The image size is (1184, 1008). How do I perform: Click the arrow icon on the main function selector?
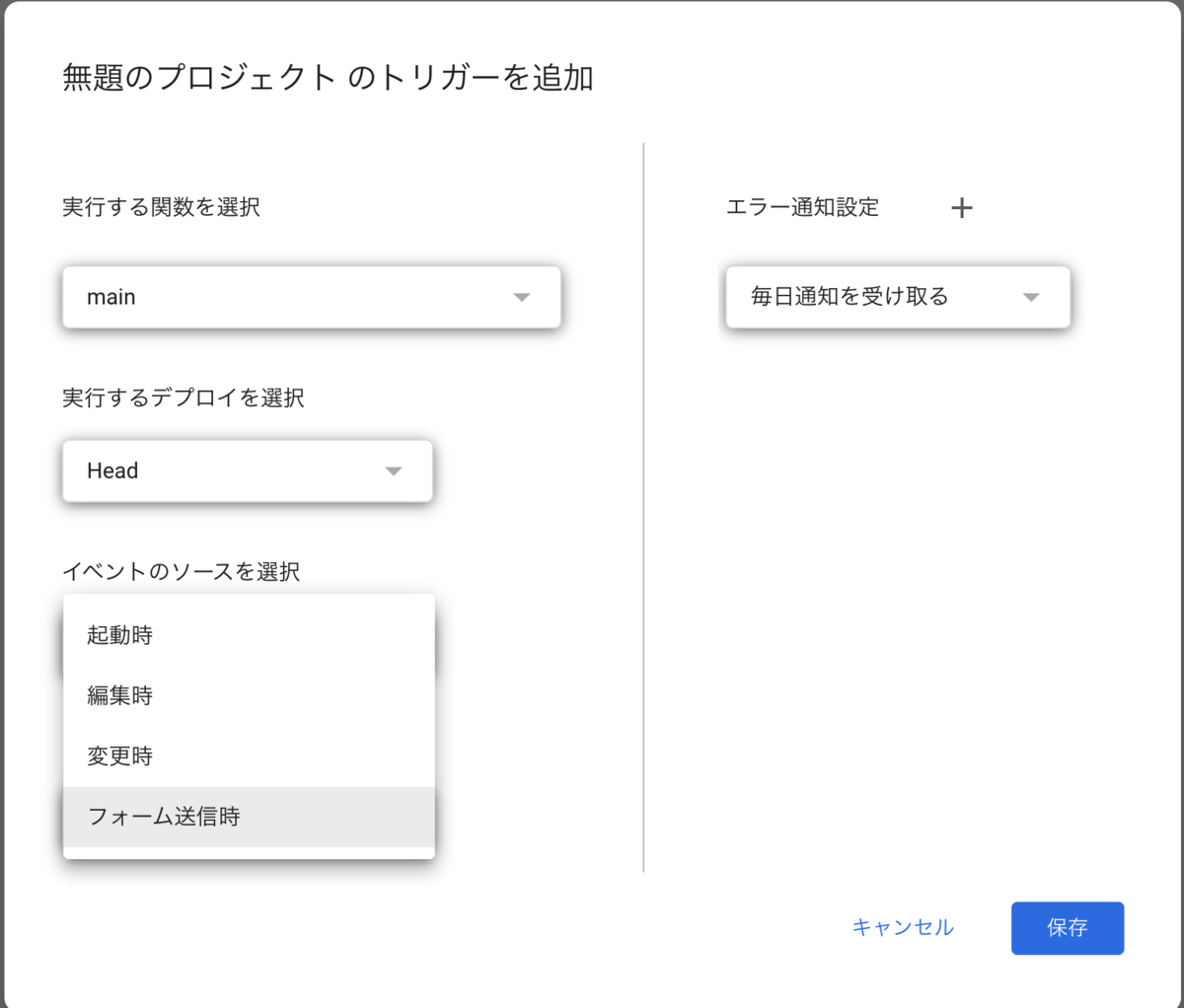(x=522, y=297)
